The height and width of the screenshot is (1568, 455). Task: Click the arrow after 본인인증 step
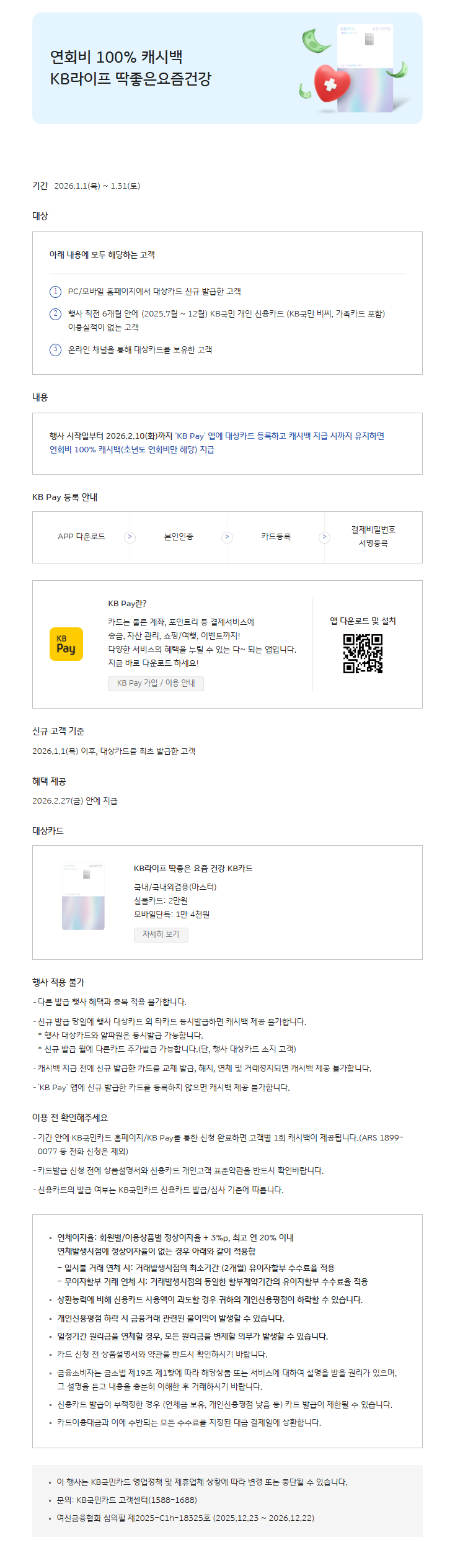point(227,537)
